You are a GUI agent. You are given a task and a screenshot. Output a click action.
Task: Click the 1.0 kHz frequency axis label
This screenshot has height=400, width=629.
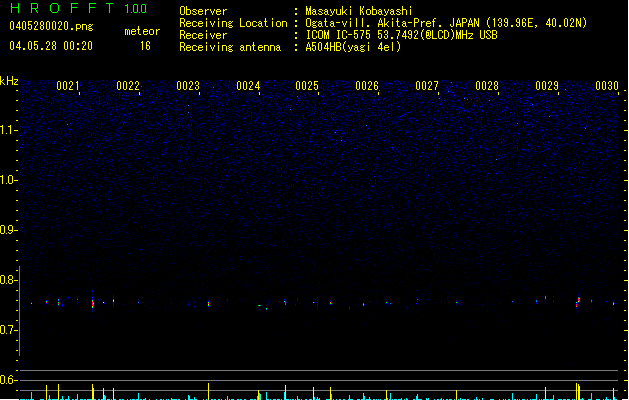8,180
